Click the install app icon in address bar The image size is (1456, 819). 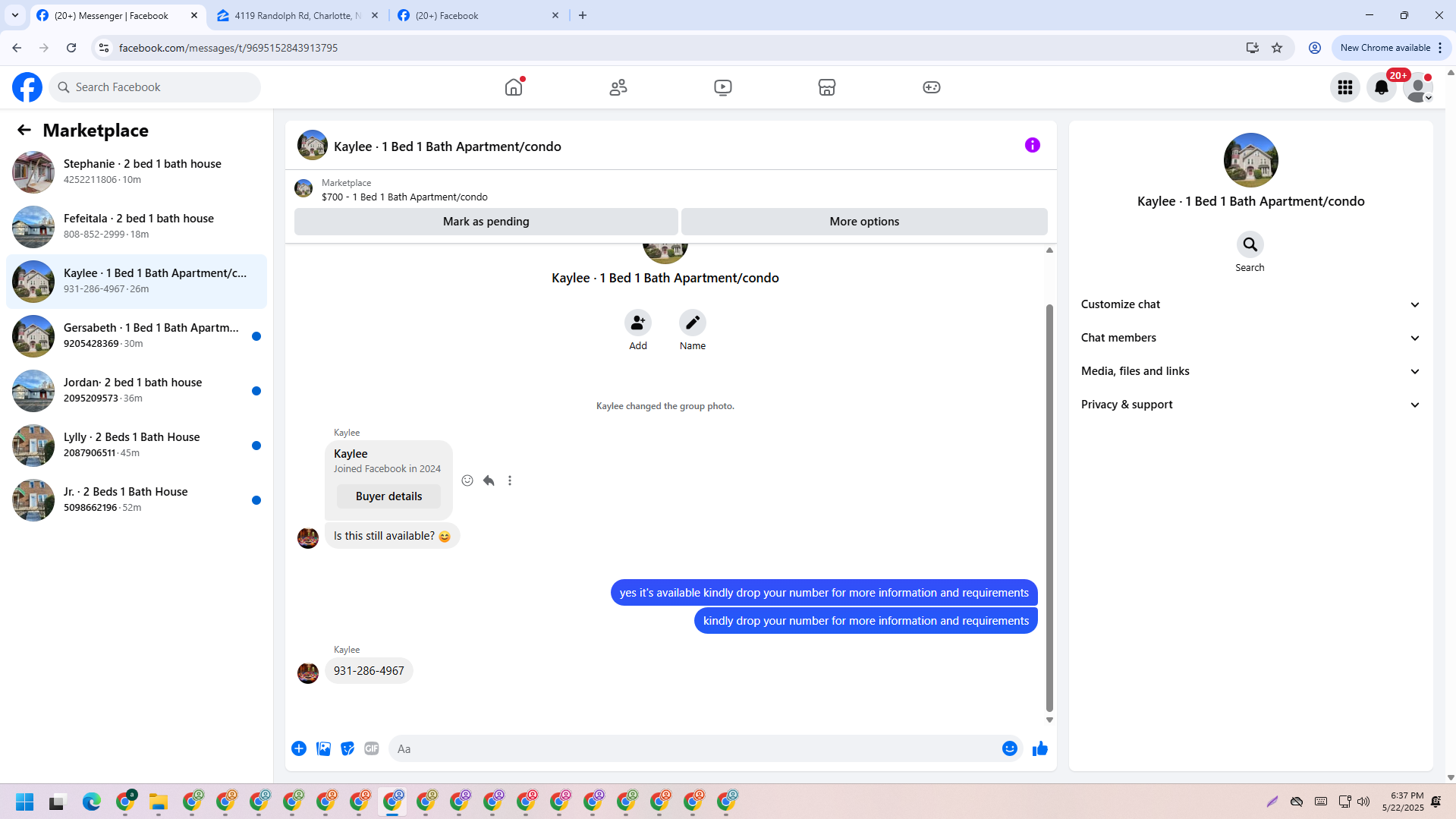[1252, 48]
